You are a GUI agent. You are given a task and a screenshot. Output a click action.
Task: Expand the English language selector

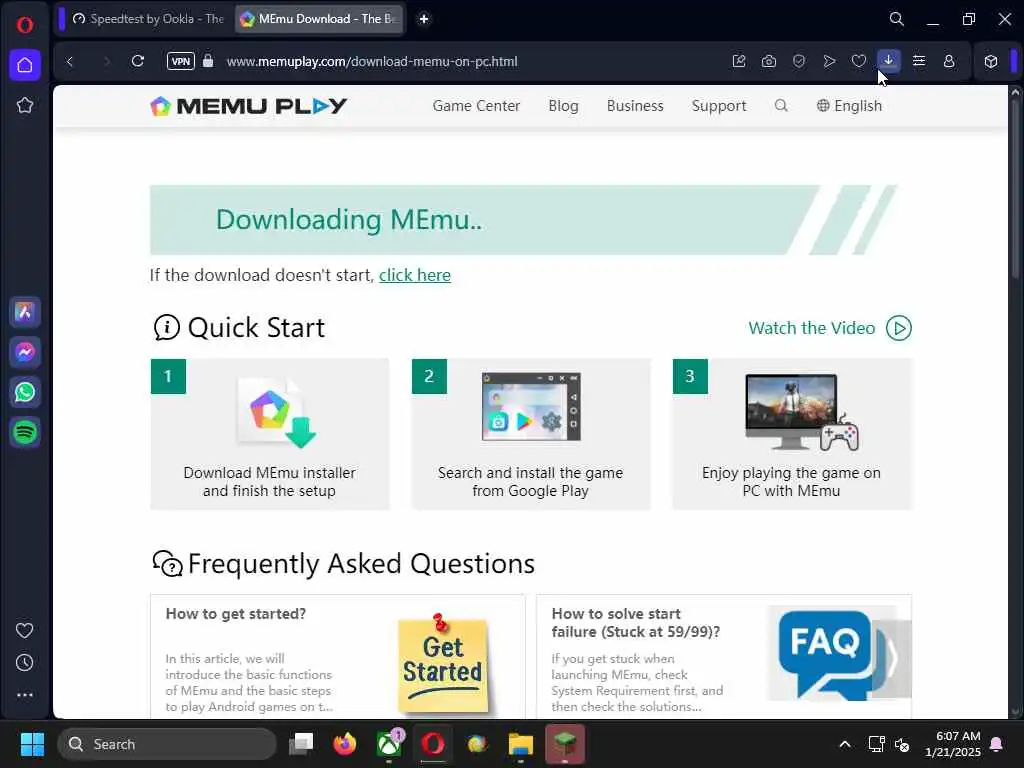click(x=850, y=106)
